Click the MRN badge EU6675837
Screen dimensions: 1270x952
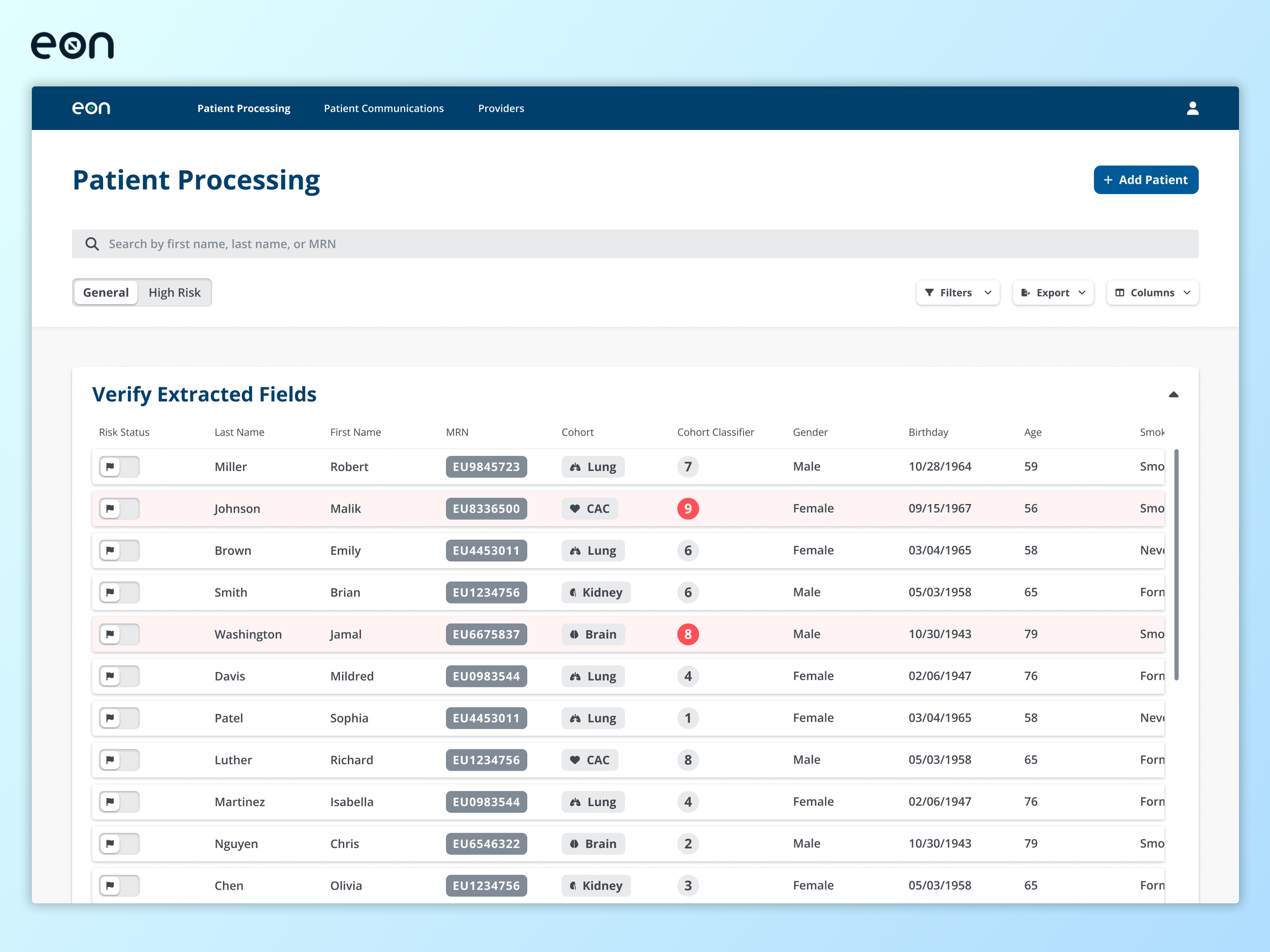pos(486,634)
